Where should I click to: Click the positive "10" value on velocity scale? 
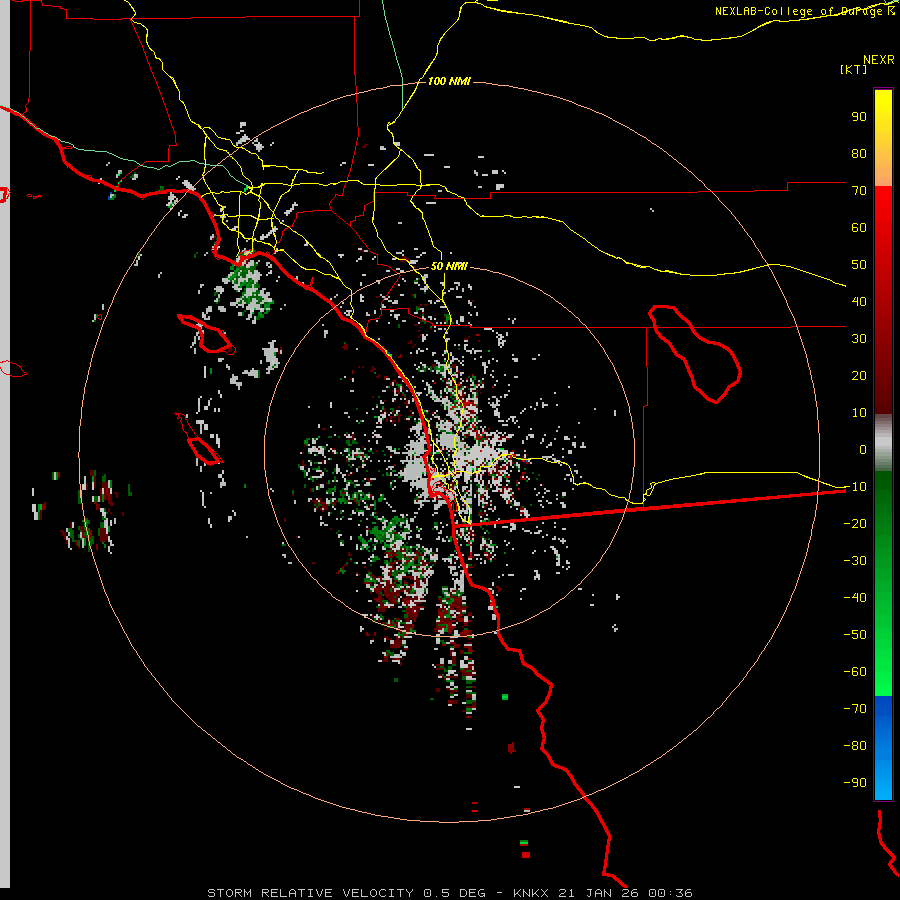tap(859, 413)
